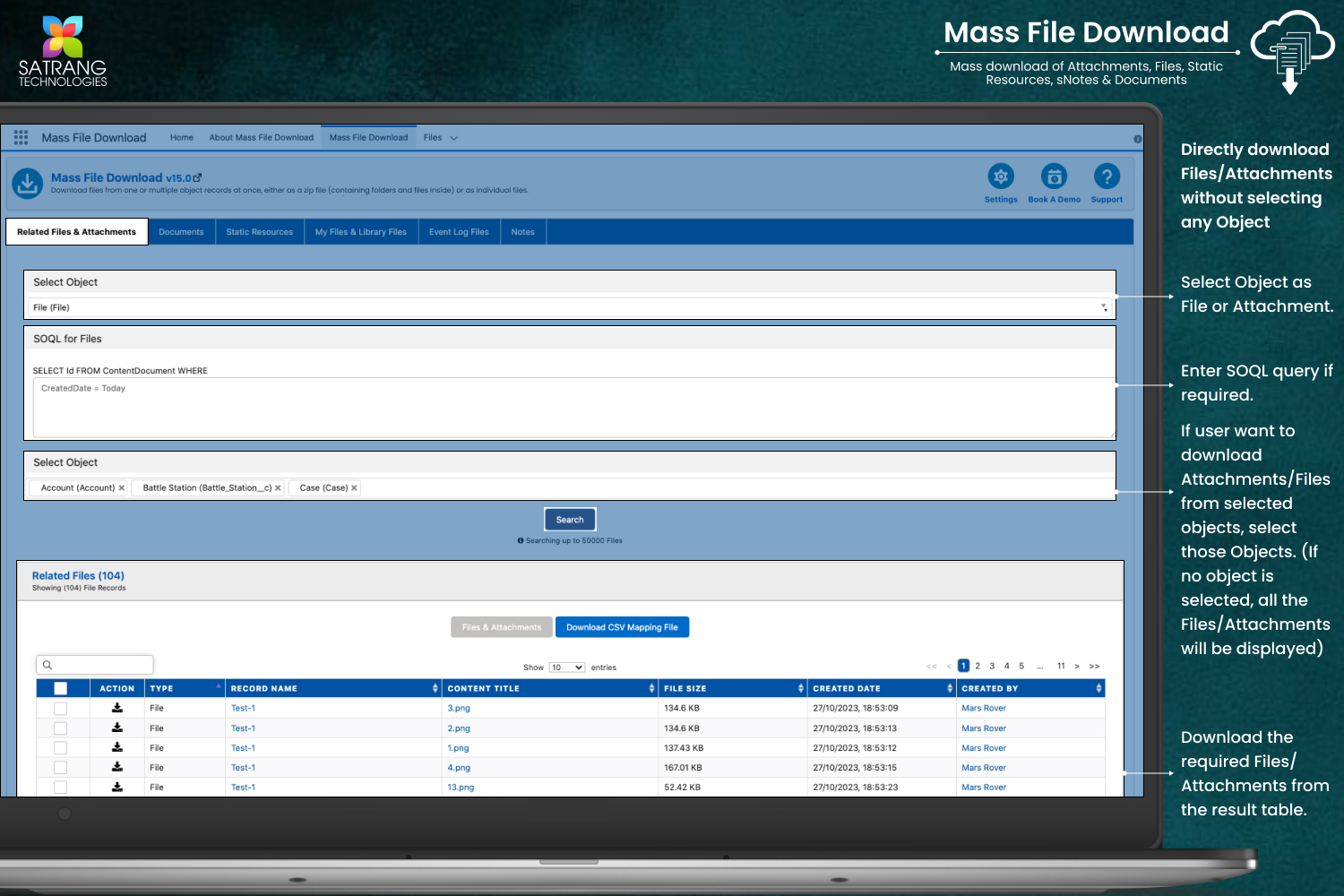This screenshot has width=1344, height=896.
Task: Switch to the Static Resources tab
Action: (259, 232)
